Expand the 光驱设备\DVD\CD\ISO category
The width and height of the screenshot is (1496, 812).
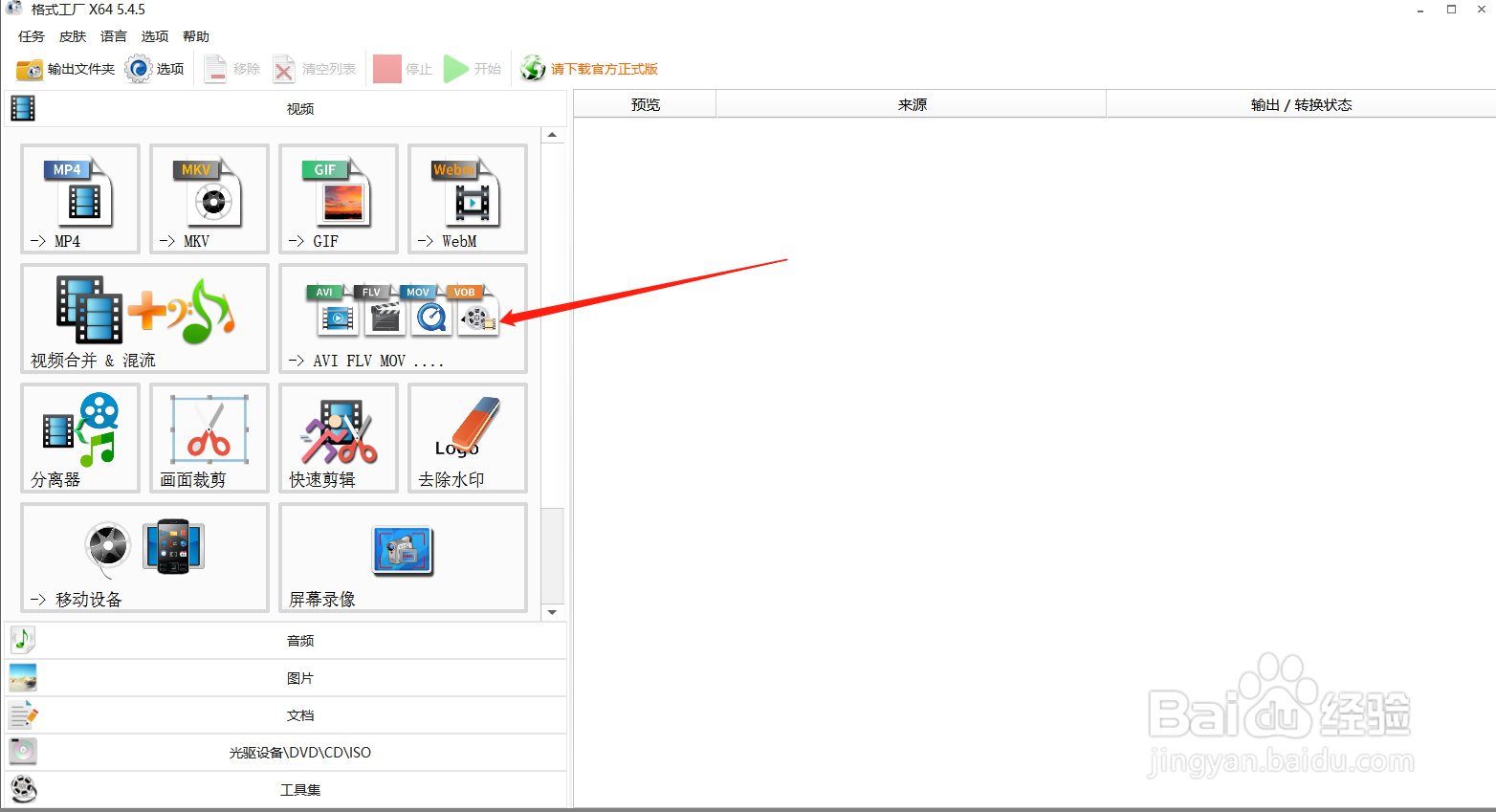pos(286,753)
